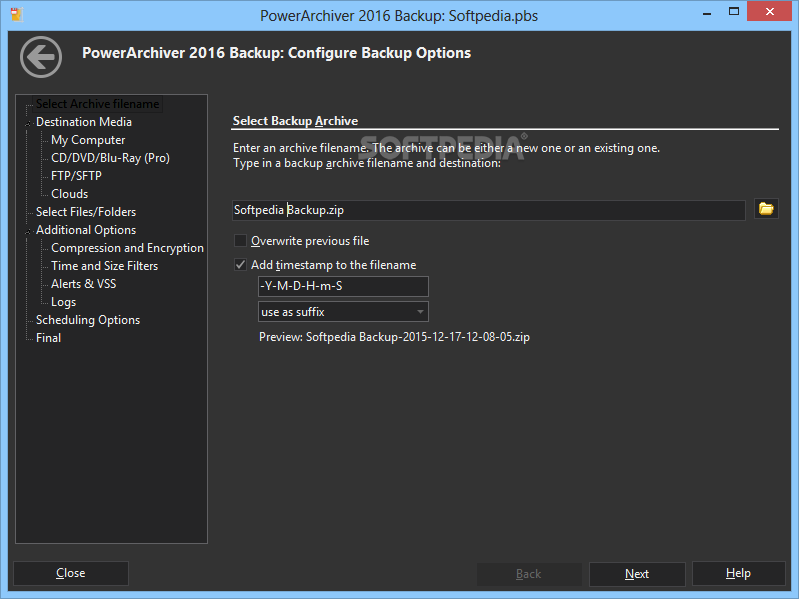Click the disabled Back button
Image resolution: width=799 pixels, height=599 pixels.
click(x=529, y=574)
